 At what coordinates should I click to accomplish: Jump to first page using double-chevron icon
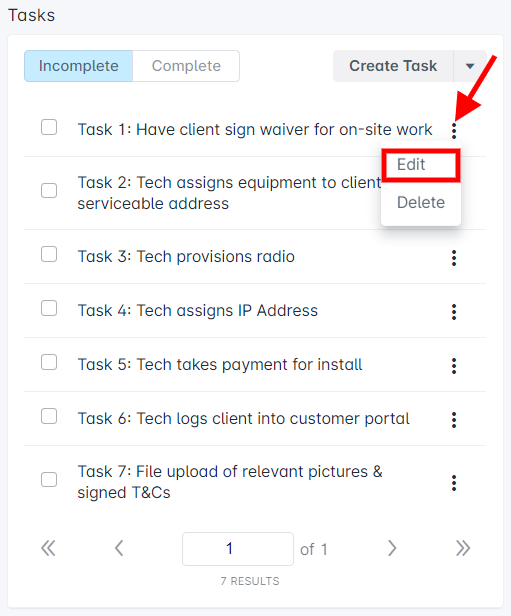pyautogui.click(x=48, y=548)
